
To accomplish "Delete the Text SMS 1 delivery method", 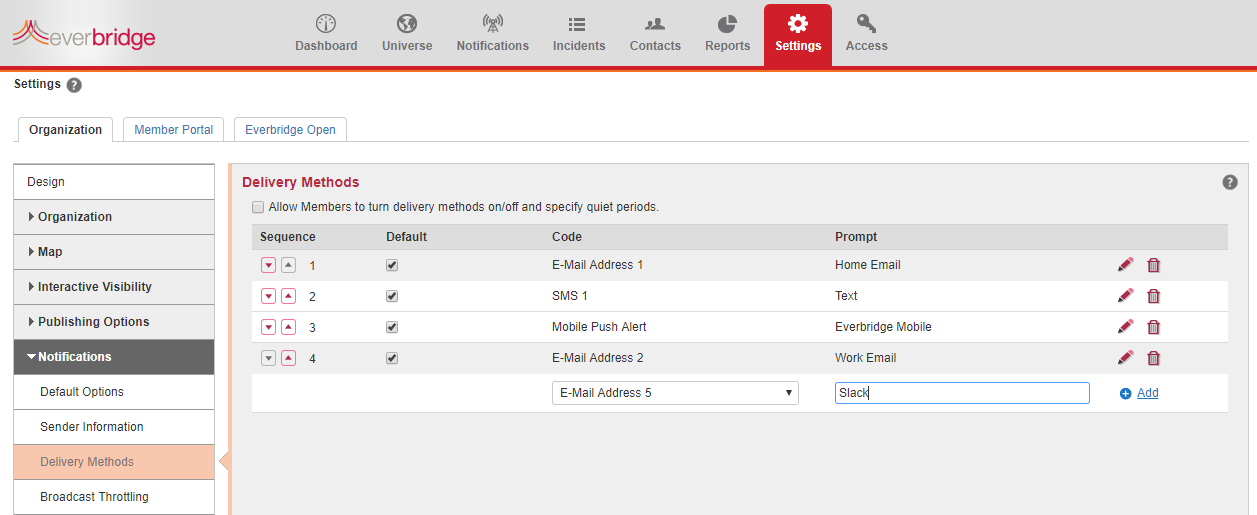I will (1153, 296).
